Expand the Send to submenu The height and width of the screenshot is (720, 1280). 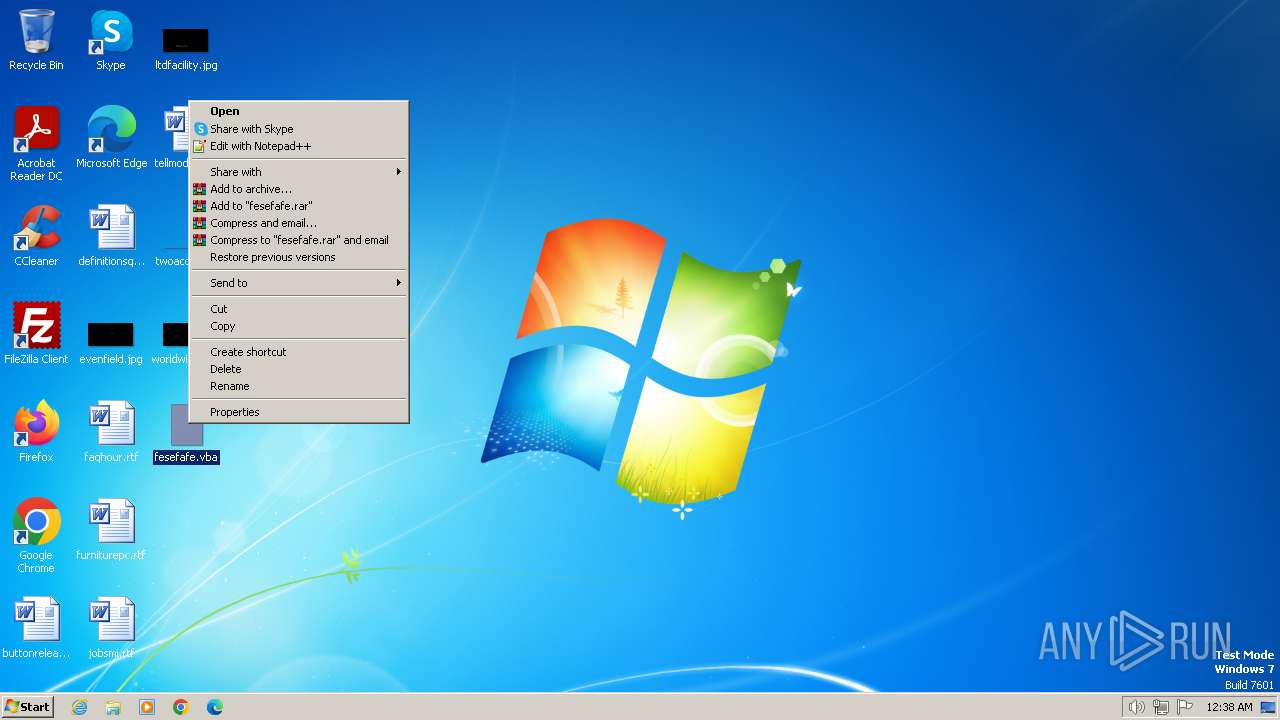[x=299, y=283]
